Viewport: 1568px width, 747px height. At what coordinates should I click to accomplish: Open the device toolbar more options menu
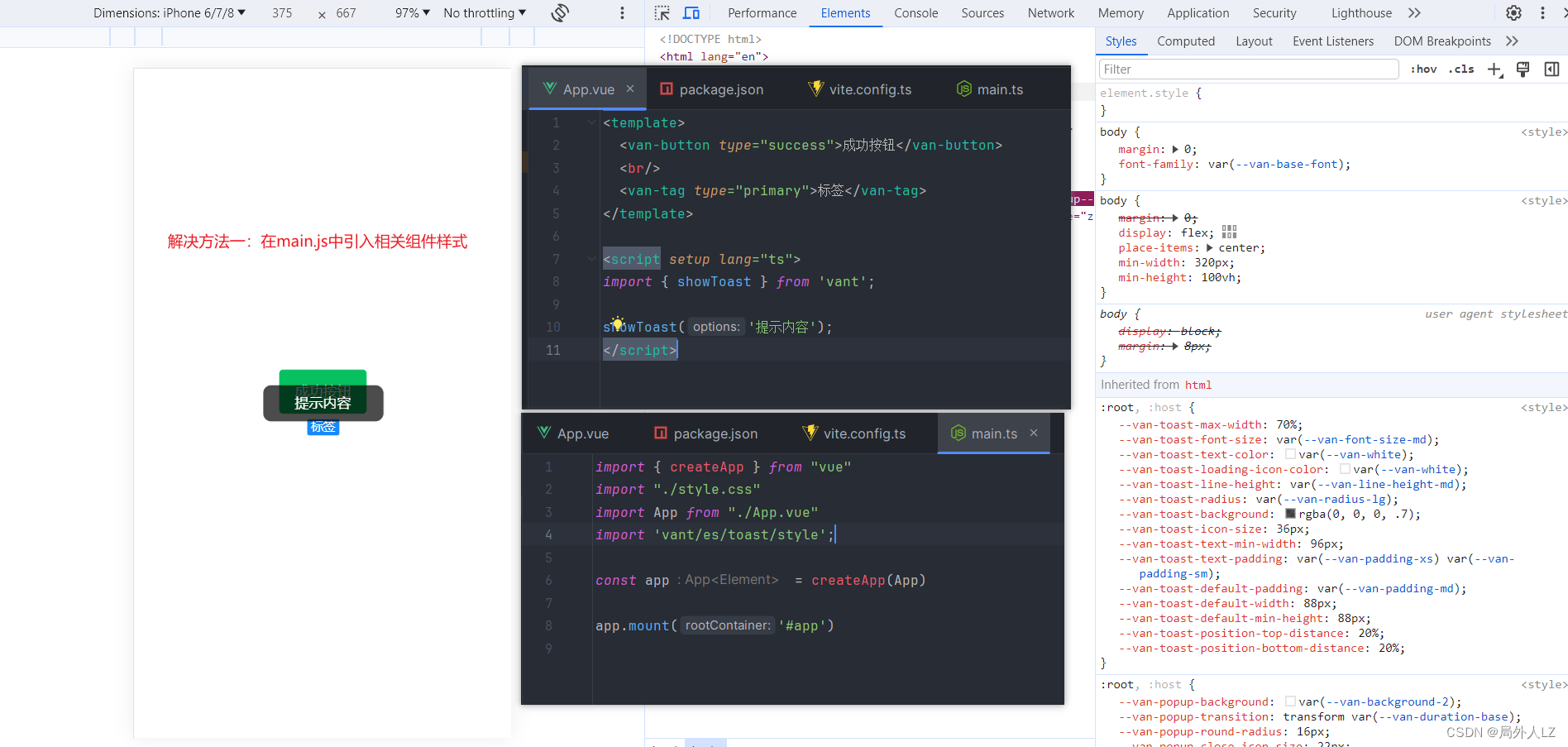[623, 13]
